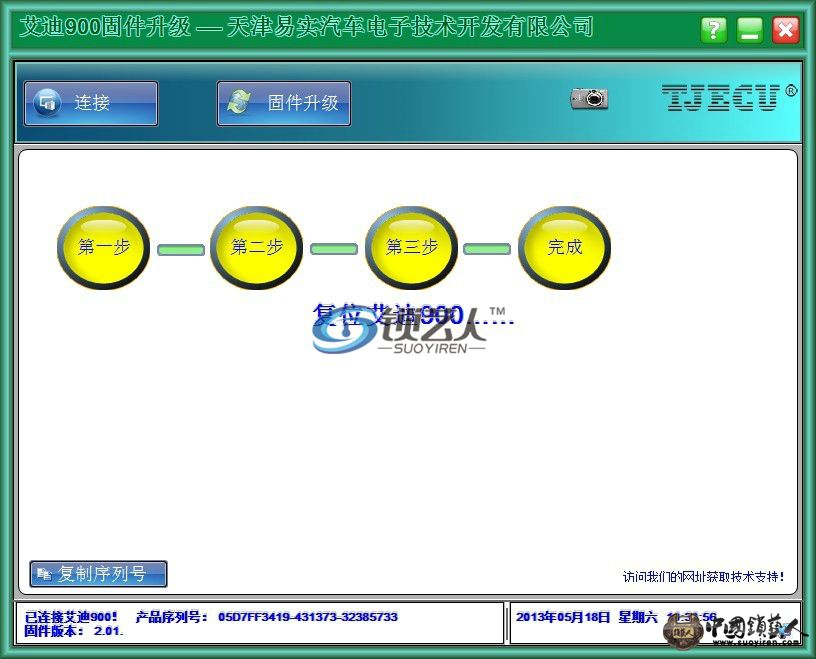Open help with the question mark icon

(713, 30)
